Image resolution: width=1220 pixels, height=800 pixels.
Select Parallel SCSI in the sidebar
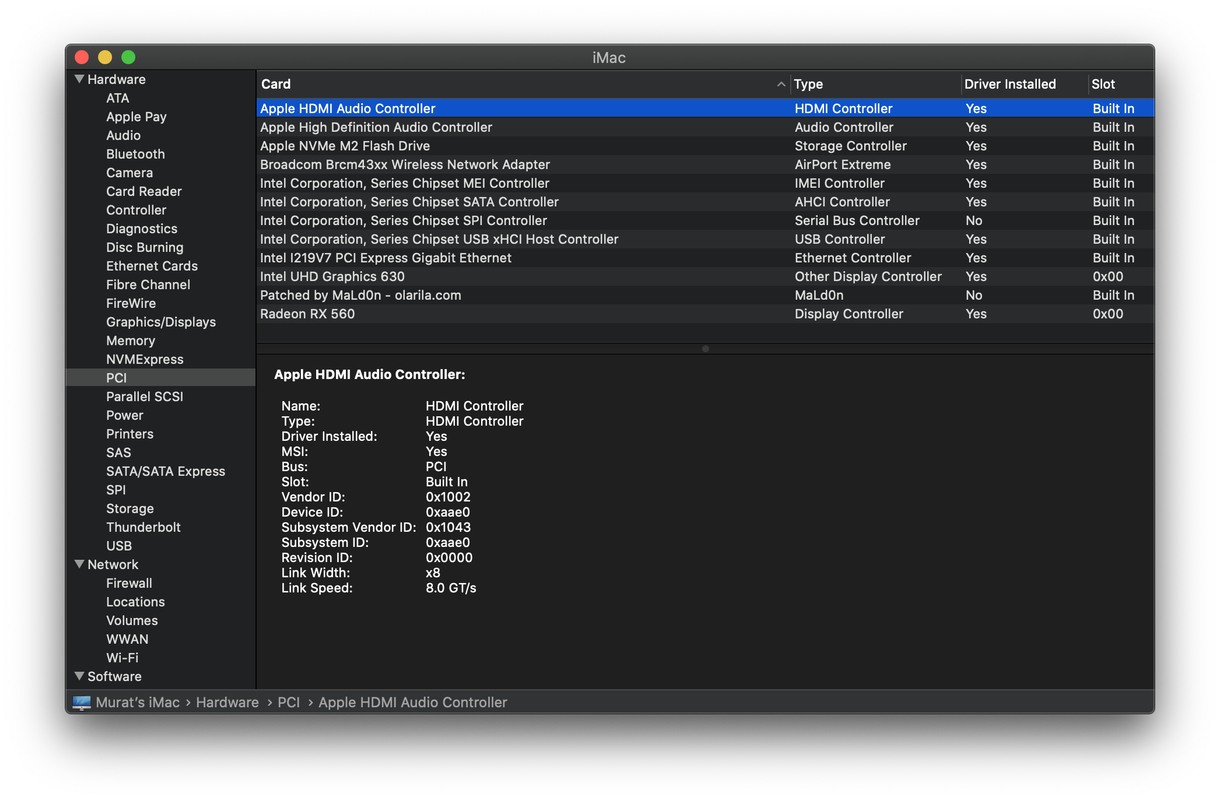pyautogui.click(x=145, y=397)
